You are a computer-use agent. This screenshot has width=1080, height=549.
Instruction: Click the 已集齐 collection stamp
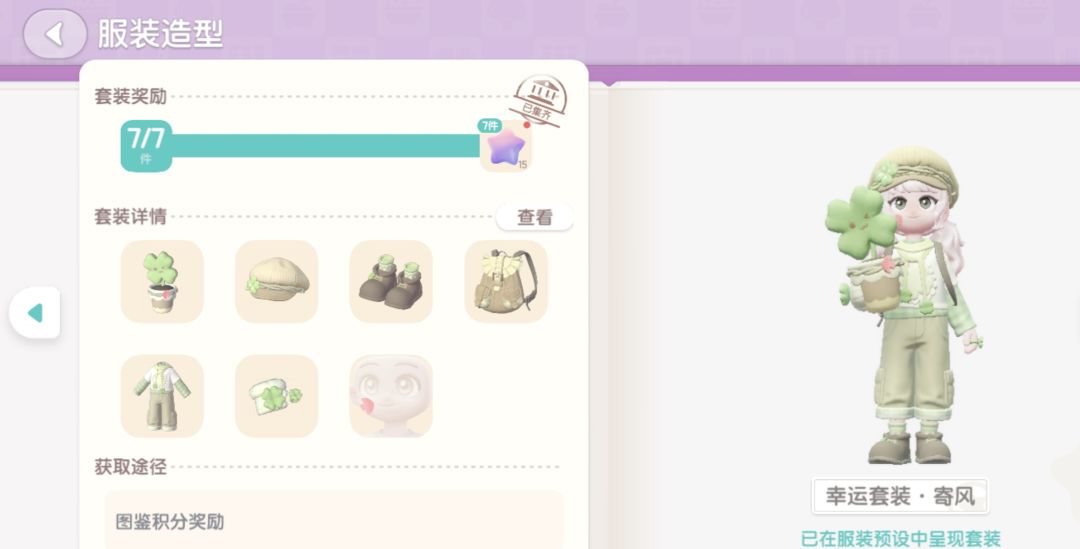point(539,101)
